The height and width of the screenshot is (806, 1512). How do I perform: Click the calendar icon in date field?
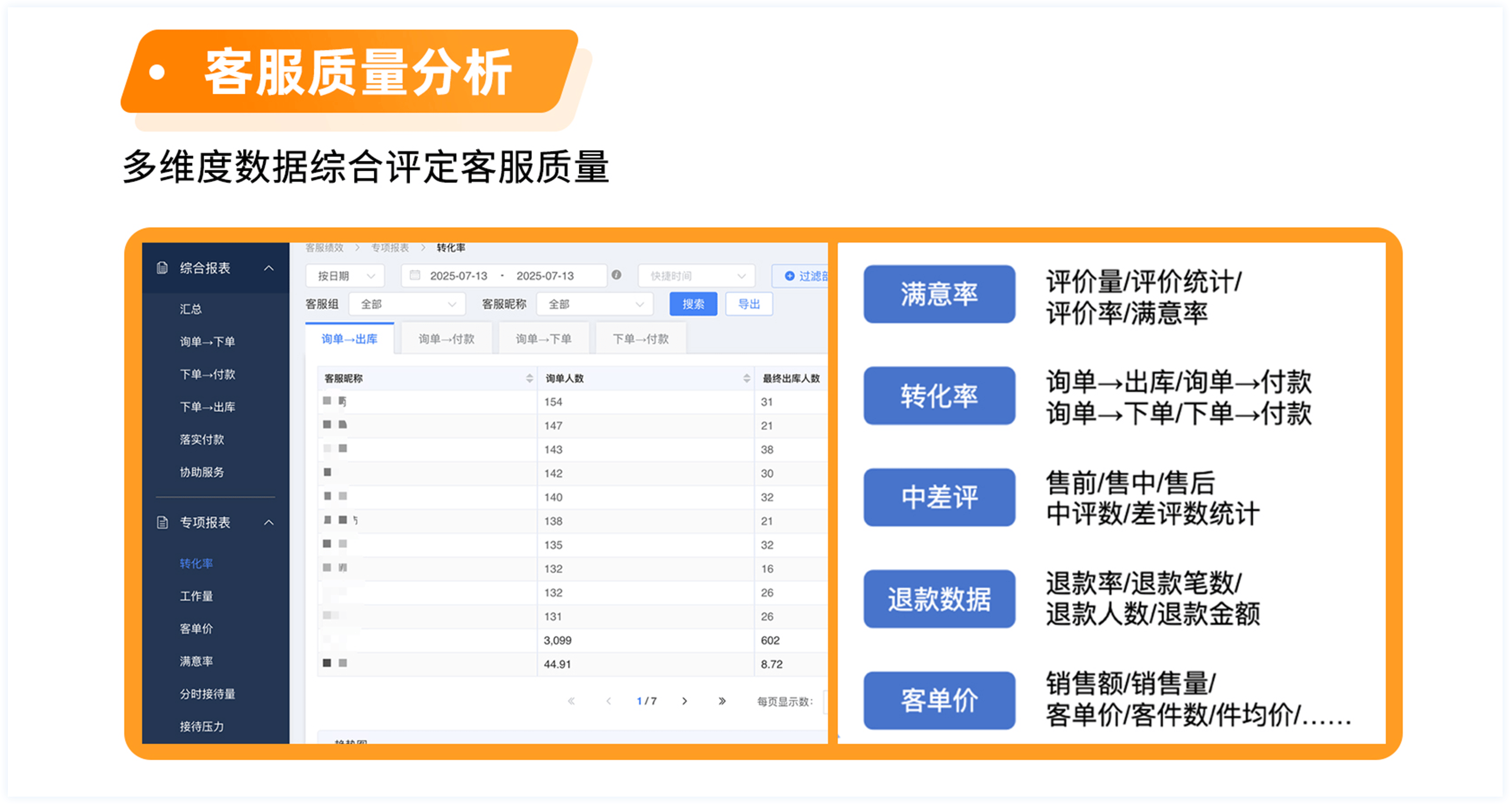pos(415,275)
